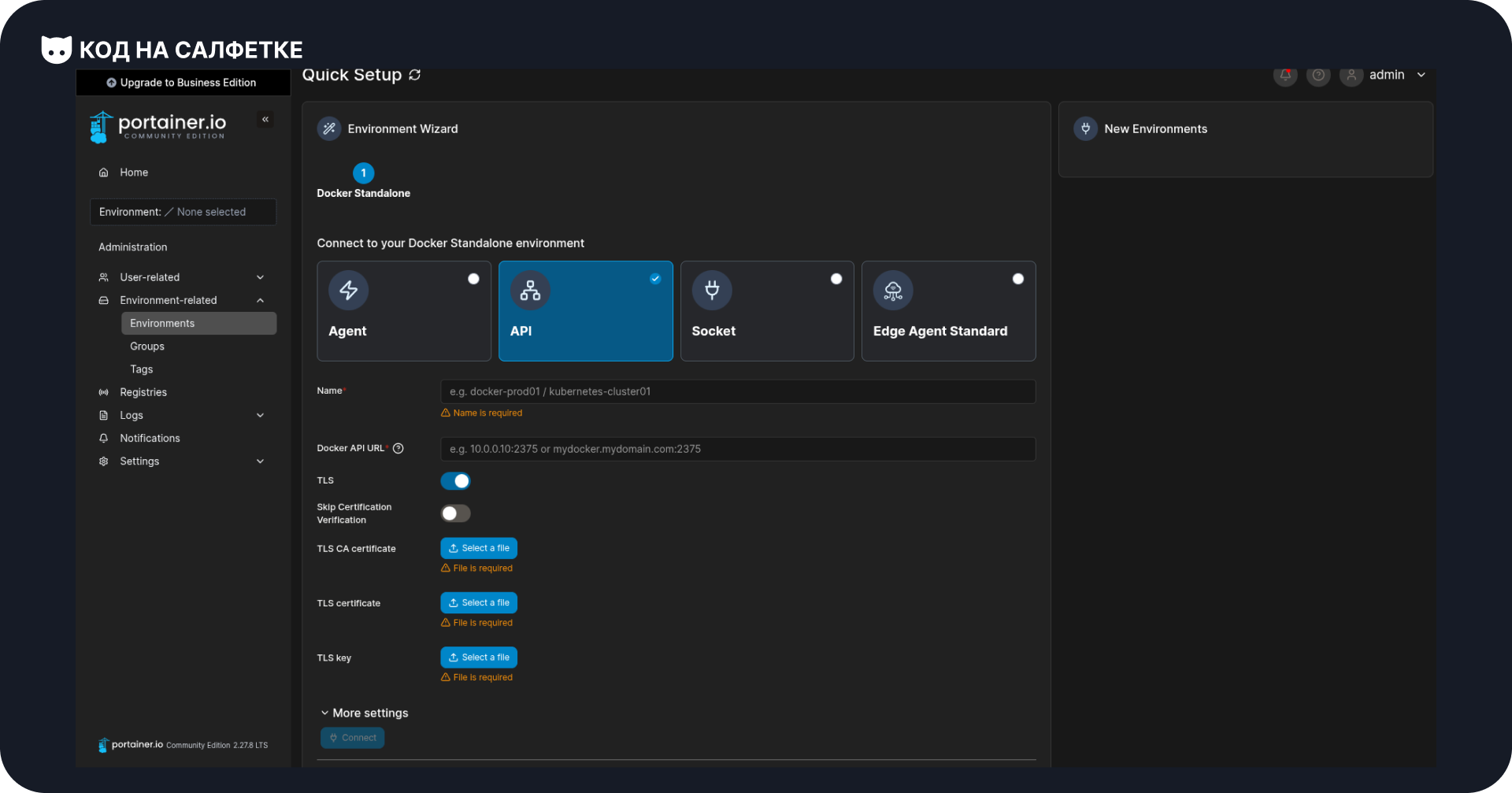1512x793 pixels.
Task: Expand the Settings menu chevron
Action: coord(260,461)
